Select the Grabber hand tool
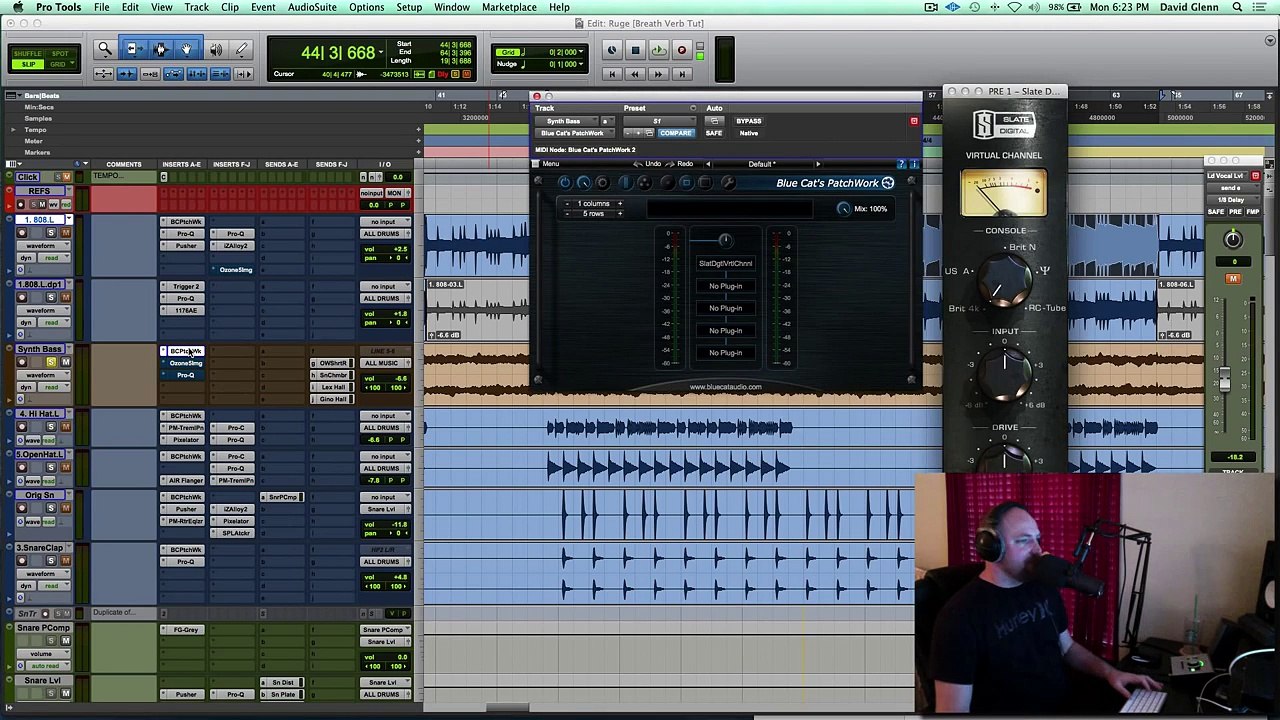Viewport: 1280px width, 720px height. click(x=186, y=49)
